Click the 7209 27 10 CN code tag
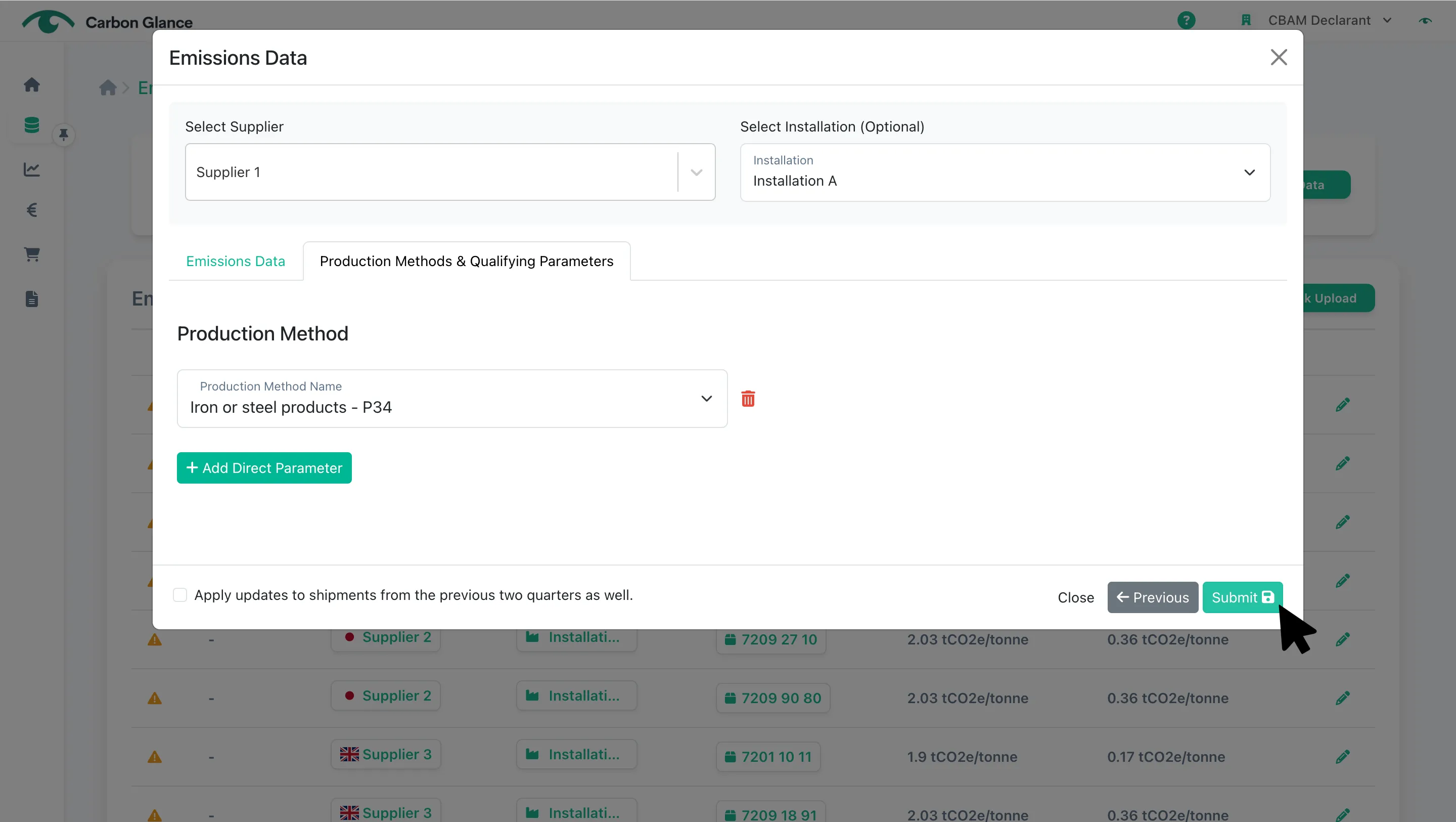Image resolution: width=1456 pixels, height=822 pixels. [x=771, y=640]
